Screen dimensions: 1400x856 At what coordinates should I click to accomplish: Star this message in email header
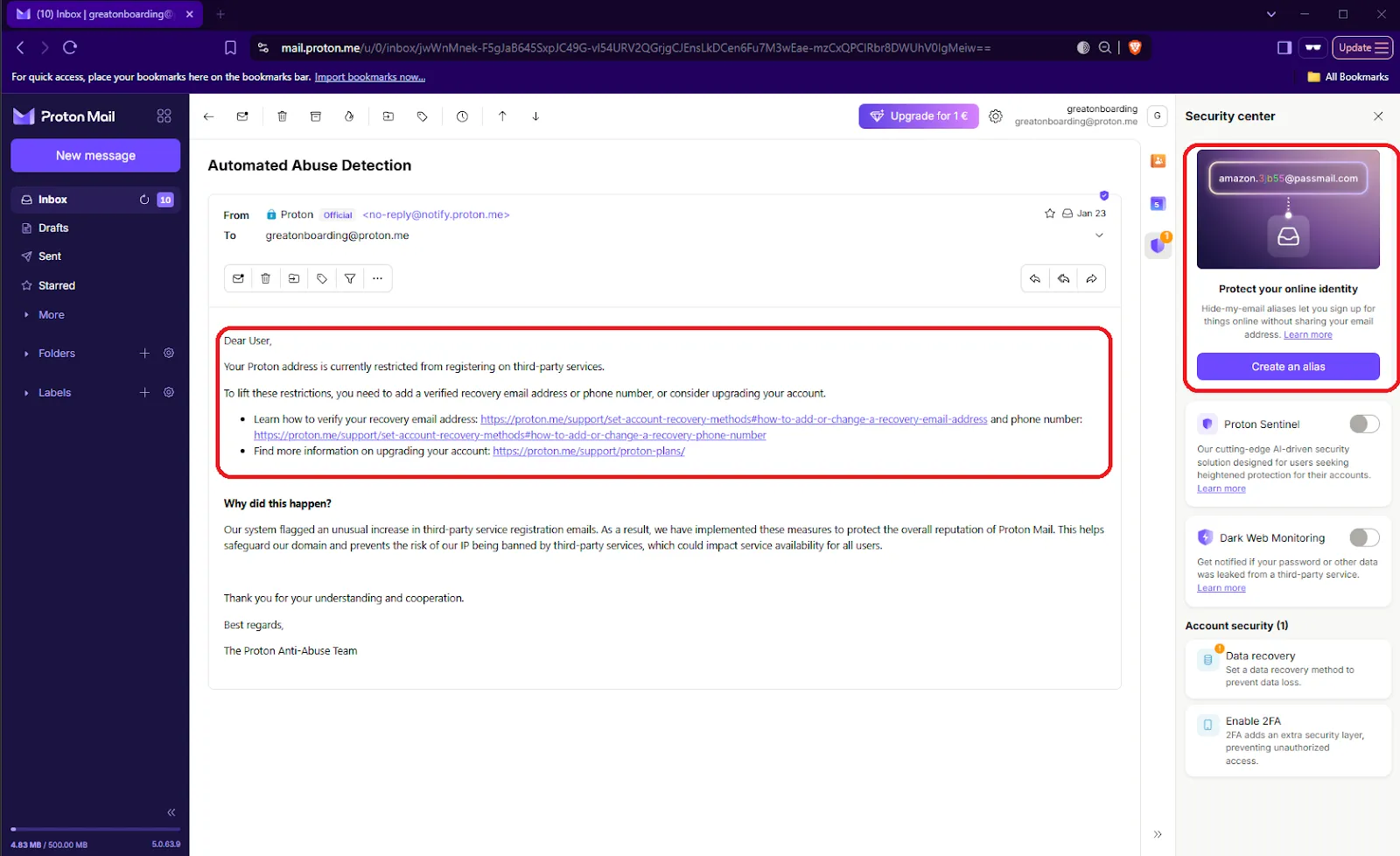click(x=1050, y=214)
